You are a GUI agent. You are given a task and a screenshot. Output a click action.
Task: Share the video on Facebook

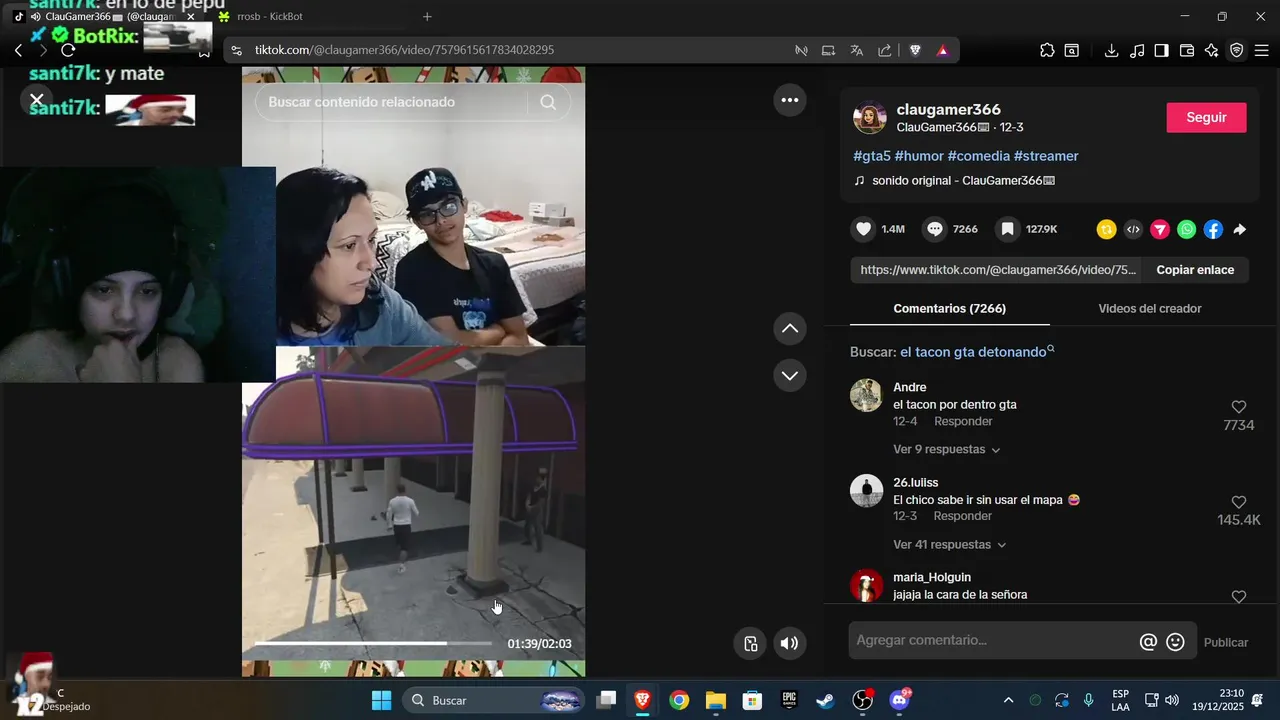coord(1213,229)
